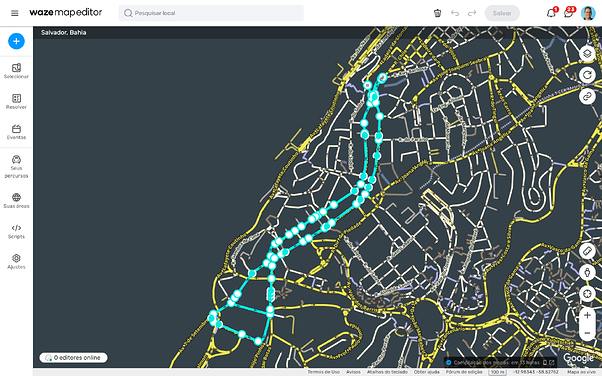Image resolution: width=602 pixels, height=376 pixels.
Task: Focus the Pesquisar local search field
Action: [211, 13]
